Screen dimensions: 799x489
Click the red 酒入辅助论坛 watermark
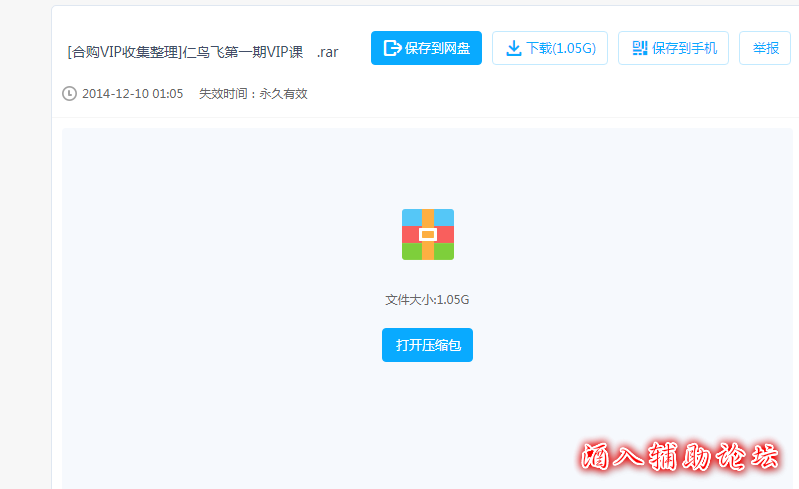click(x=680, y=458)
